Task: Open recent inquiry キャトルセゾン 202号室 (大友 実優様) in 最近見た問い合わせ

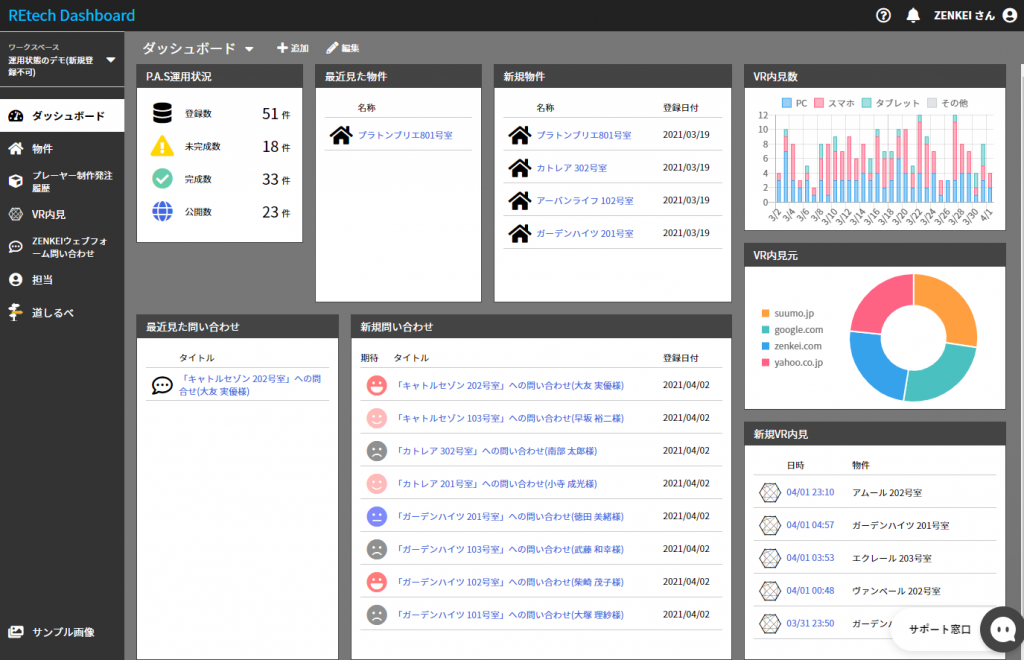Action: pyautogui.click(x=250, y=385)
